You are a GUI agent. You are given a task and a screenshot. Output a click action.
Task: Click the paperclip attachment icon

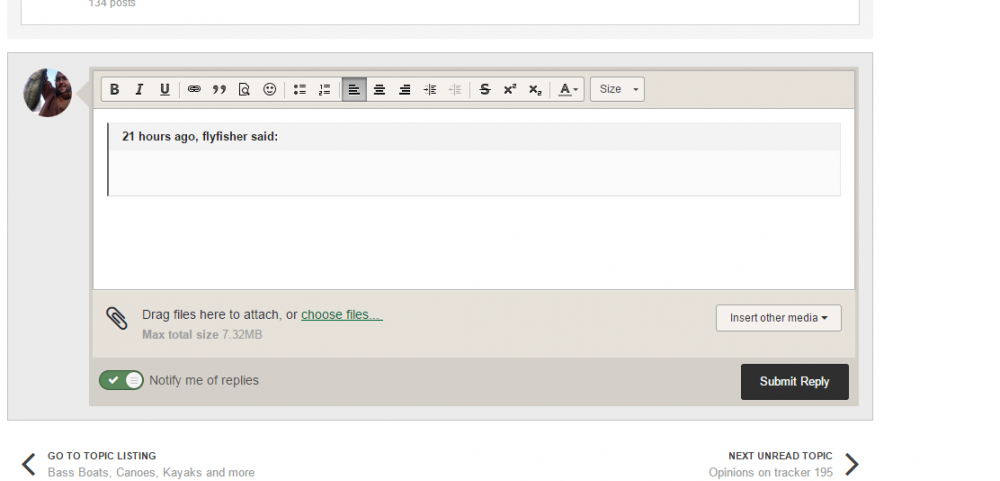(x=117, y=318)
